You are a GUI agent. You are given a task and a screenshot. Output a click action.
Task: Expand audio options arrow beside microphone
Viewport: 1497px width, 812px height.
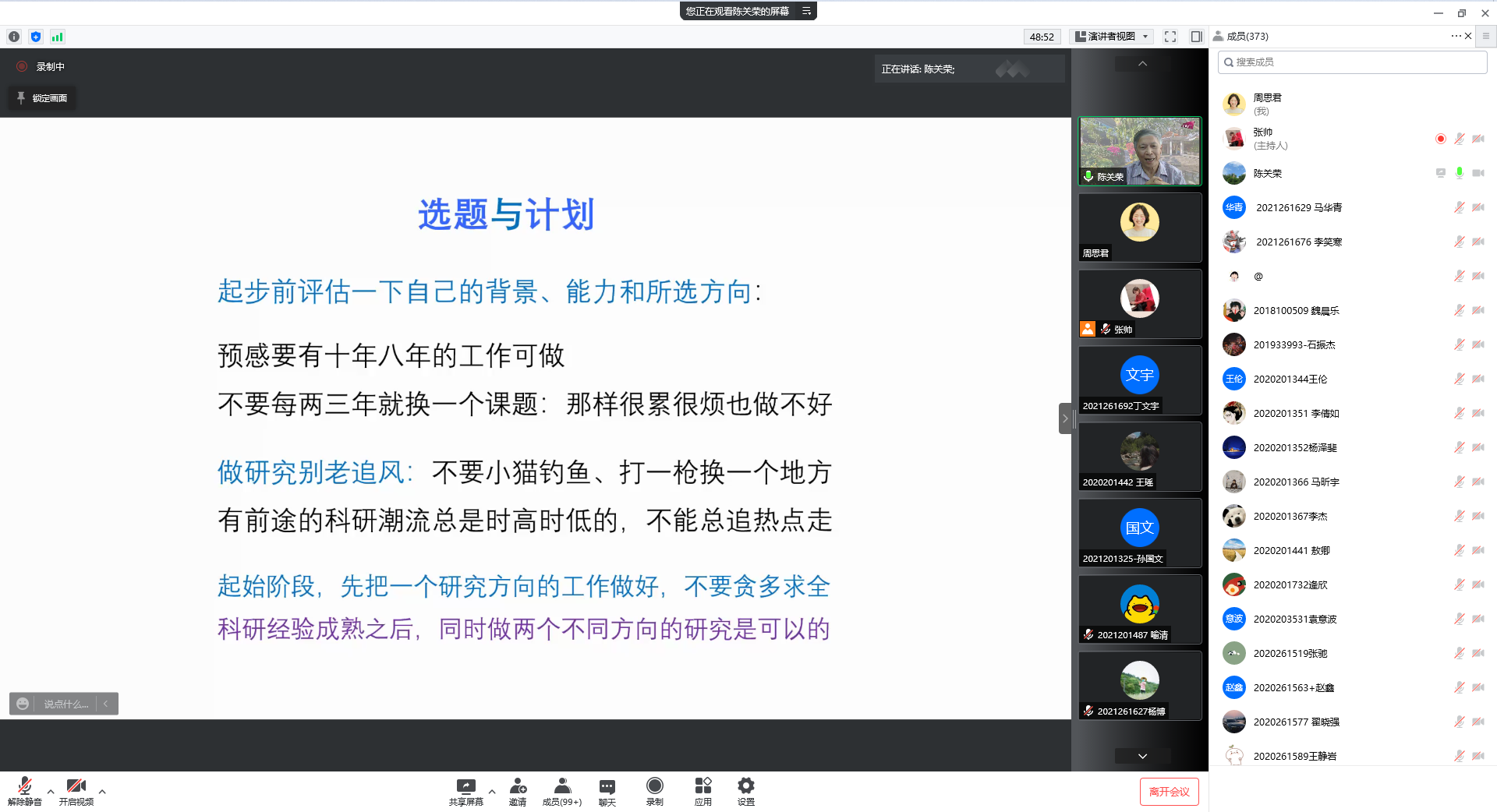[51, 792]
